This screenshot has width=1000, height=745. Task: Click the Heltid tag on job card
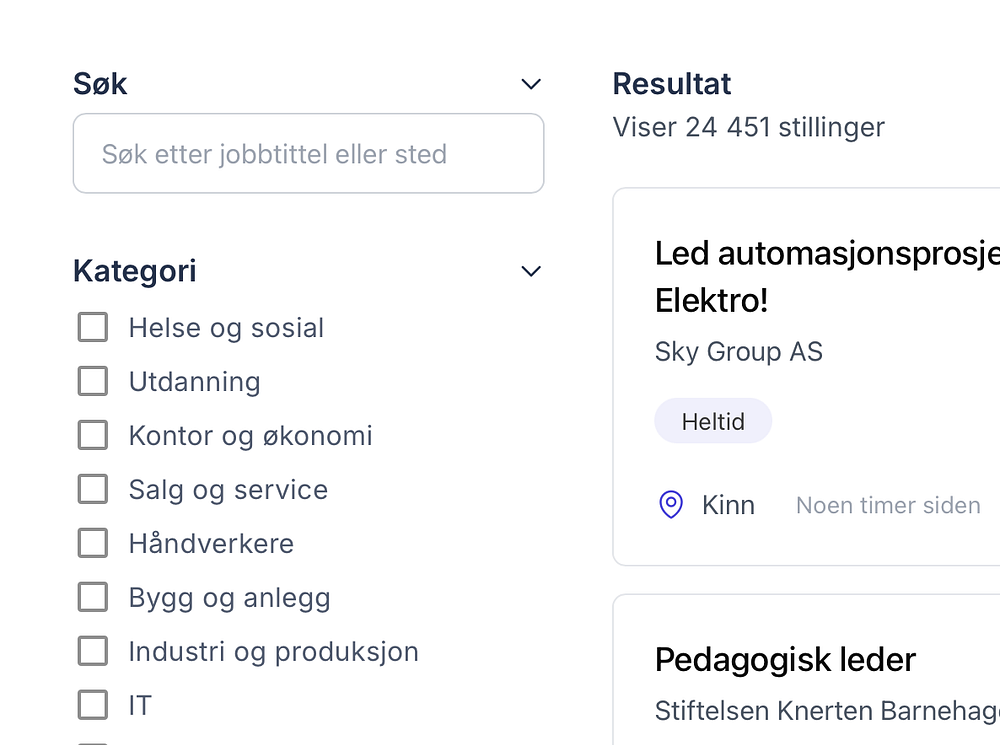click(713, 421)
